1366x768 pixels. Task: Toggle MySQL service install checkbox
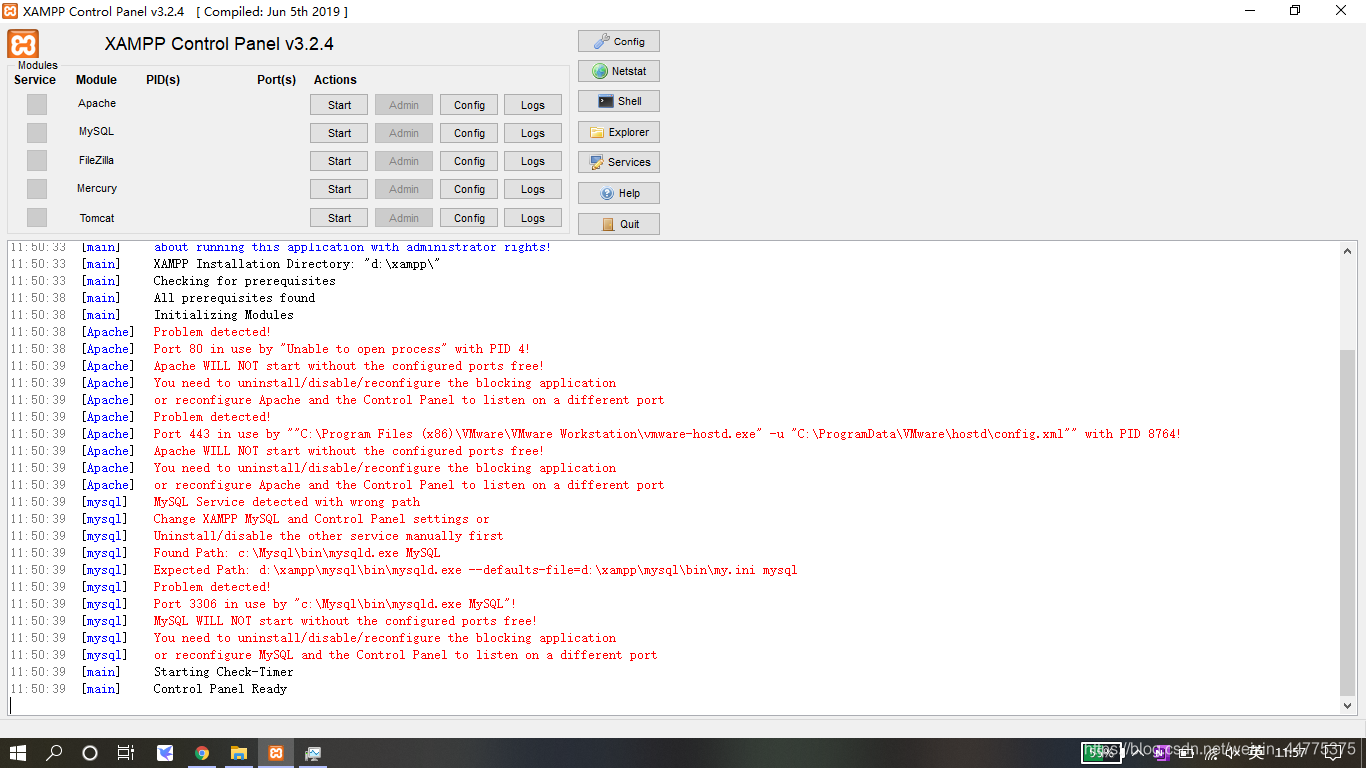click(x=37, y=132)
